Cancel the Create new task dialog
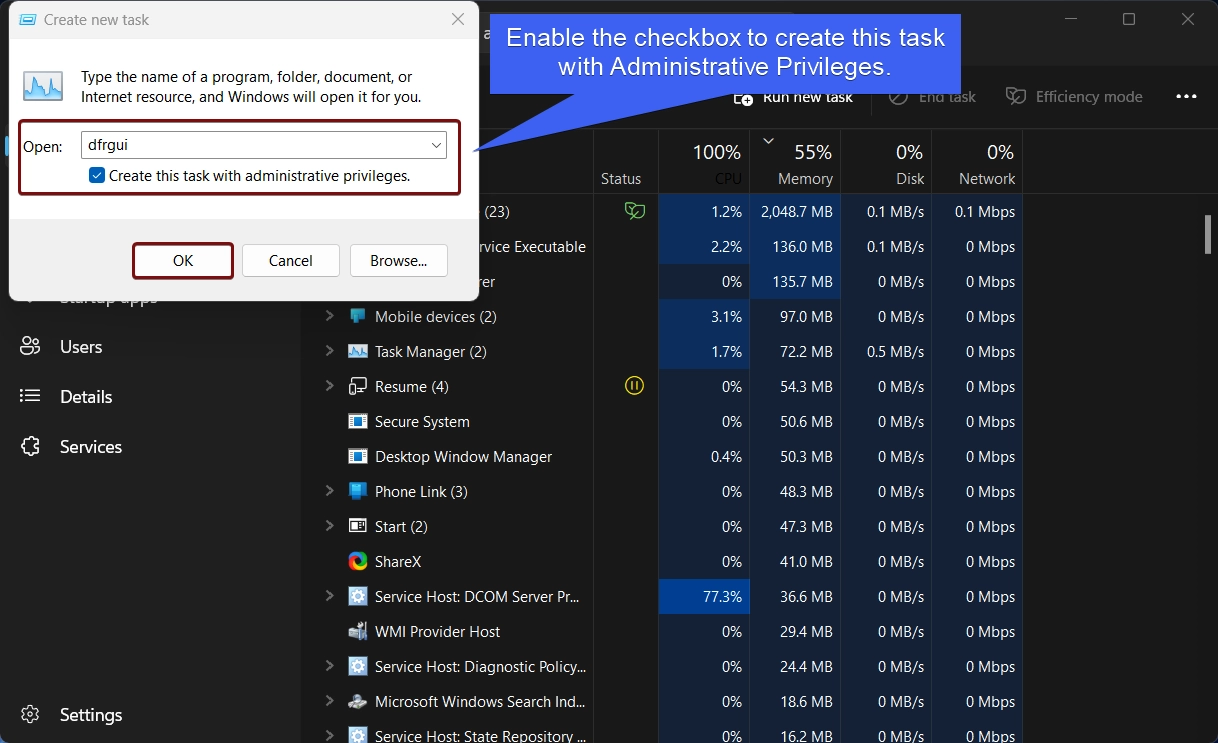Image resolution: width=1218 pixels, height=743 pixels. click(291, 261)
